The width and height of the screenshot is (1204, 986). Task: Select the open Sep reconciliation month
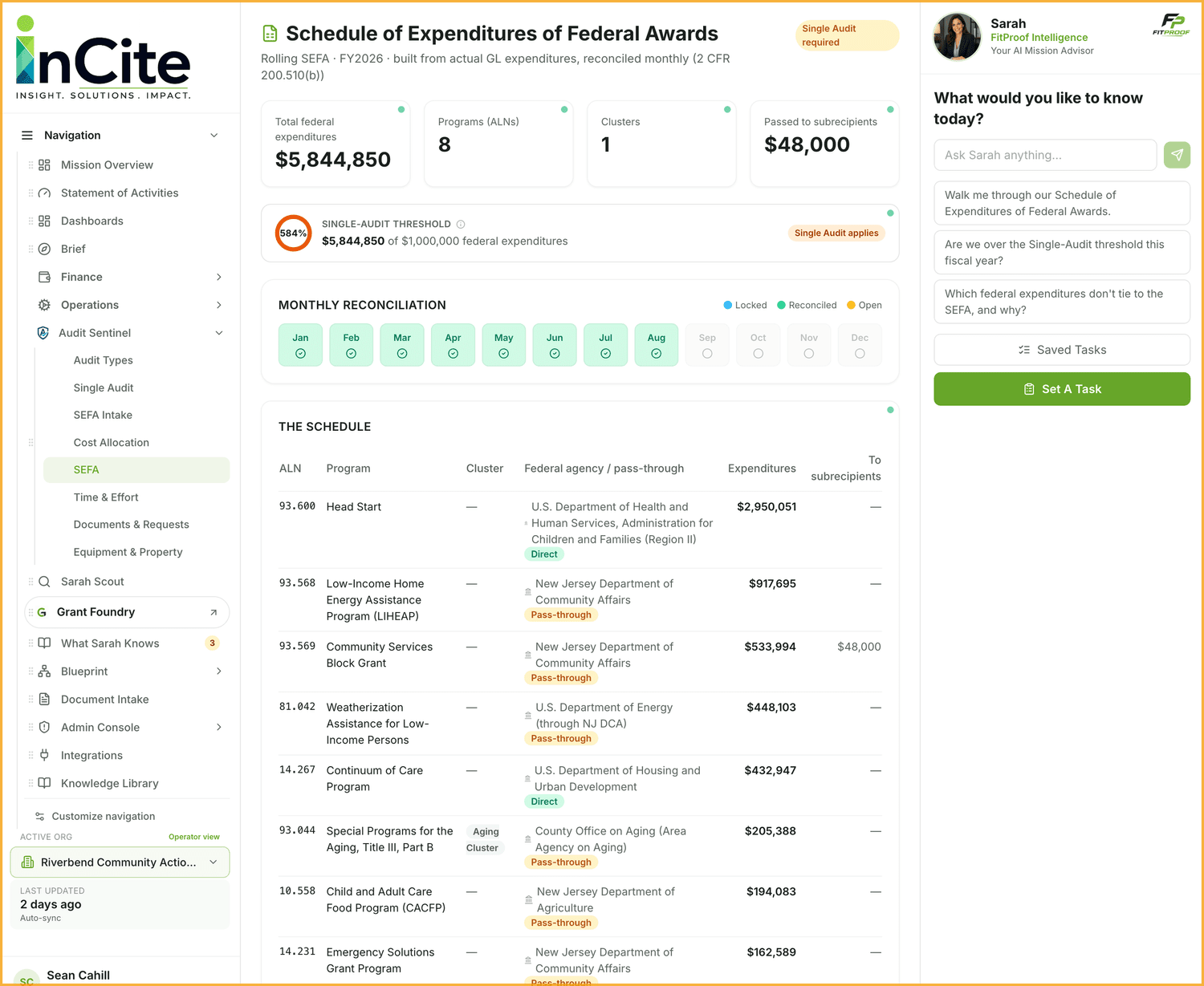(x=707, y=345)
